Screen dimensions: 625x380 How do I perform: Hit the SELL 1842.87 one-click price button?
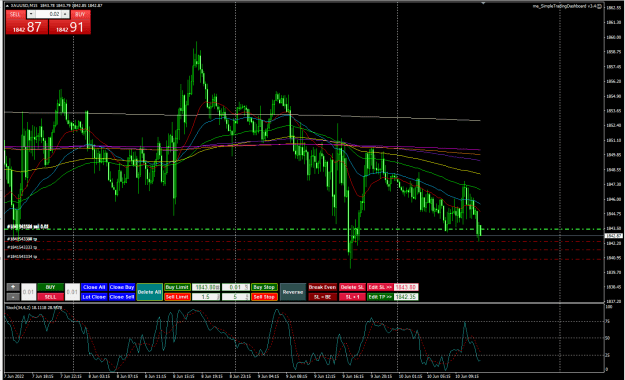[x=27, y=27]
